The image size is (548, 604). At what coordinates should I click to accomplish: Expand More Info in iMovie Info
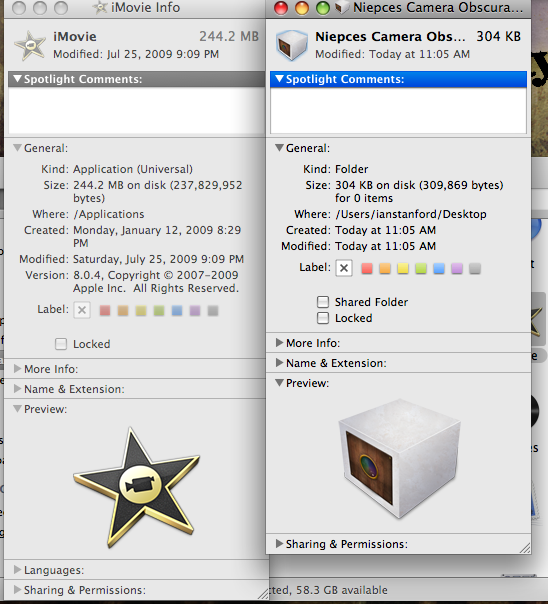[x=17, y=369]
